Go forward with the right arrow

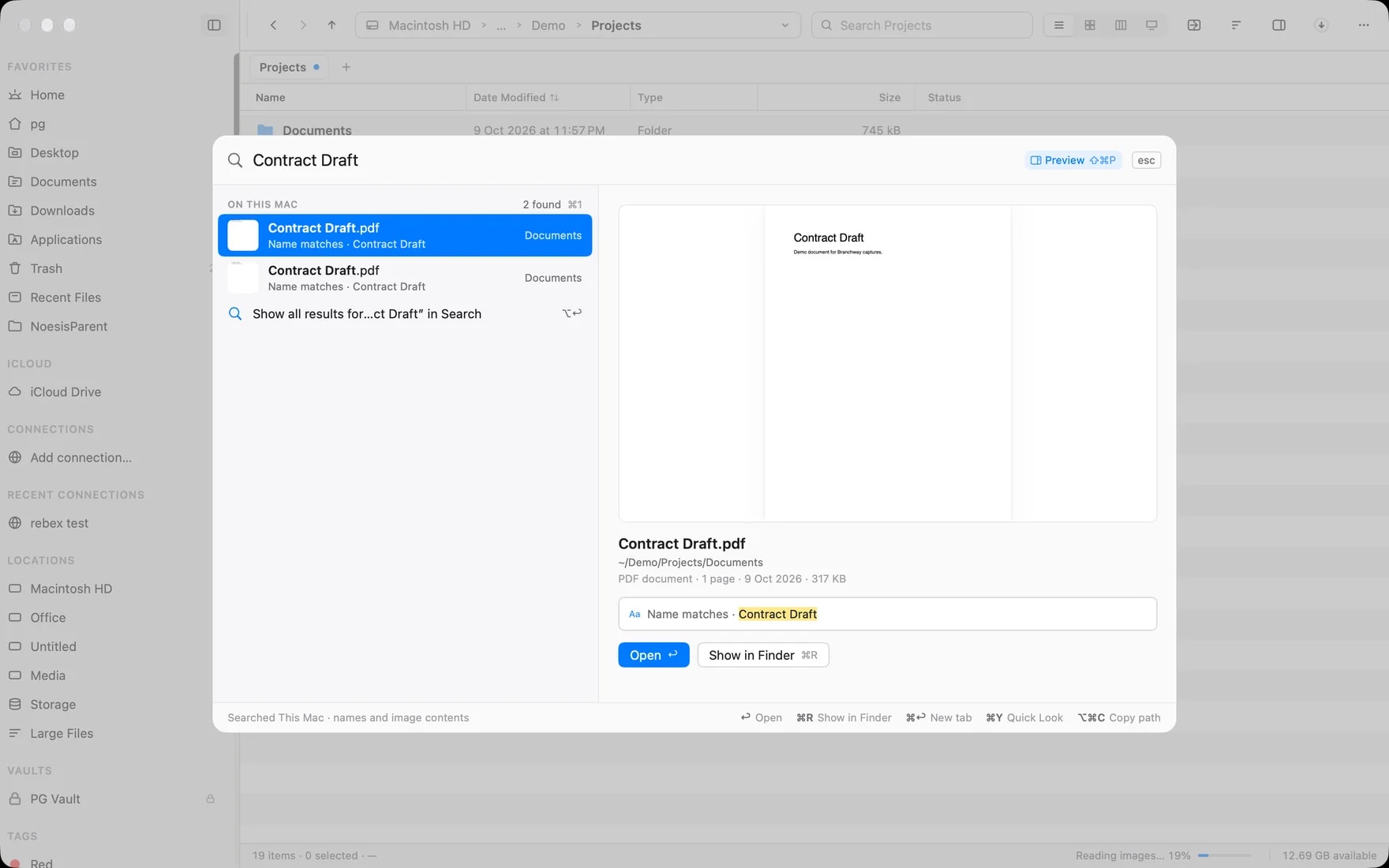pos(303,25)
